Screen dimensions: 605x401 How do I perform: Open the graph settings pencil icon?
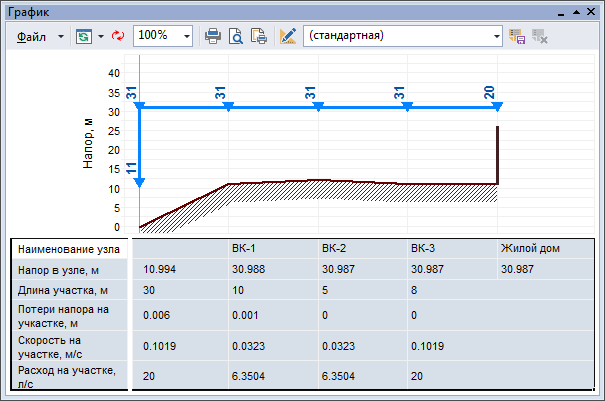click(x=288, y=35)
